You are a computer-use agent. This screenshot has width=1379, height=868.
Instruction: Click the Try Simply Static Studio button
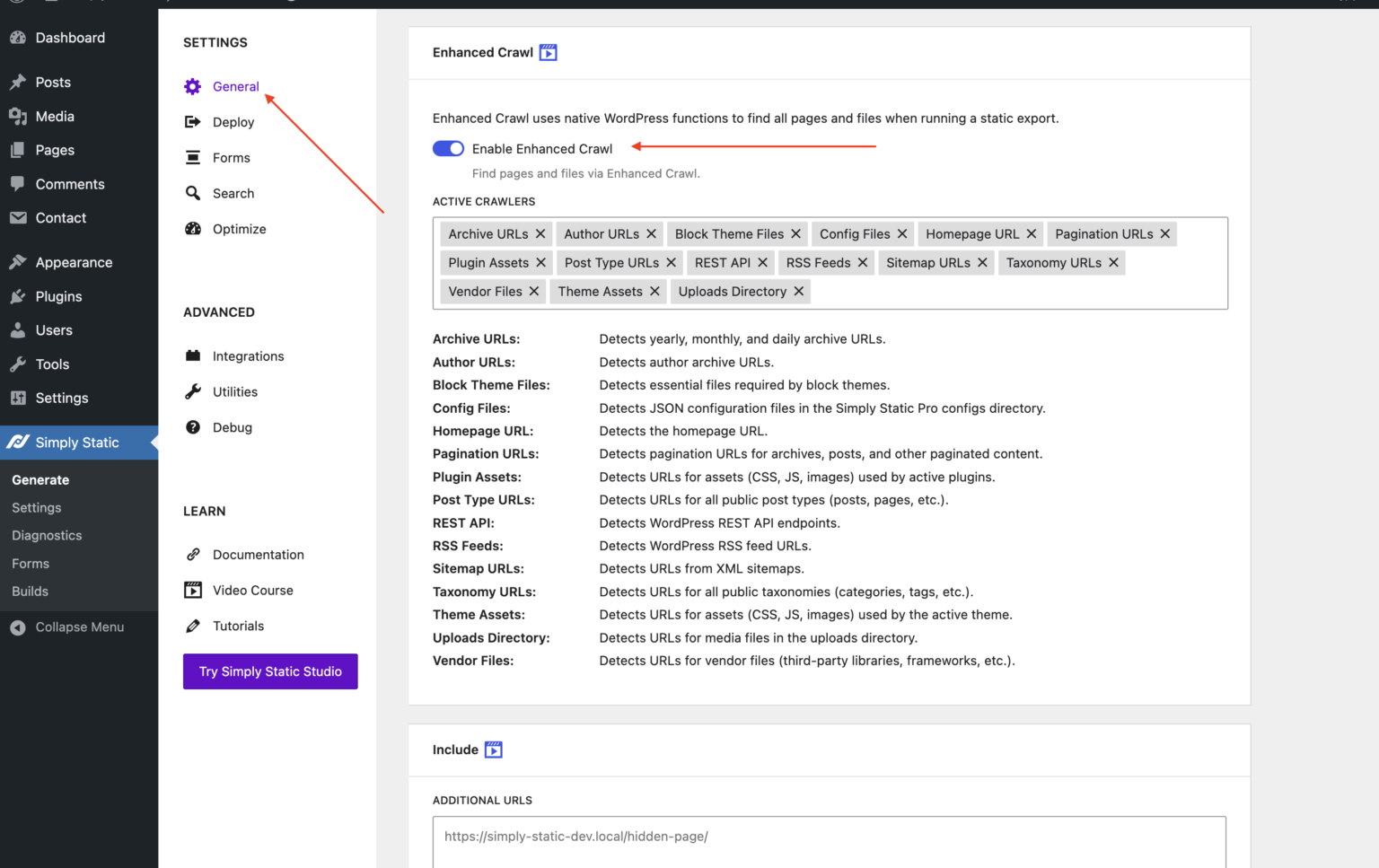(269, 671)
